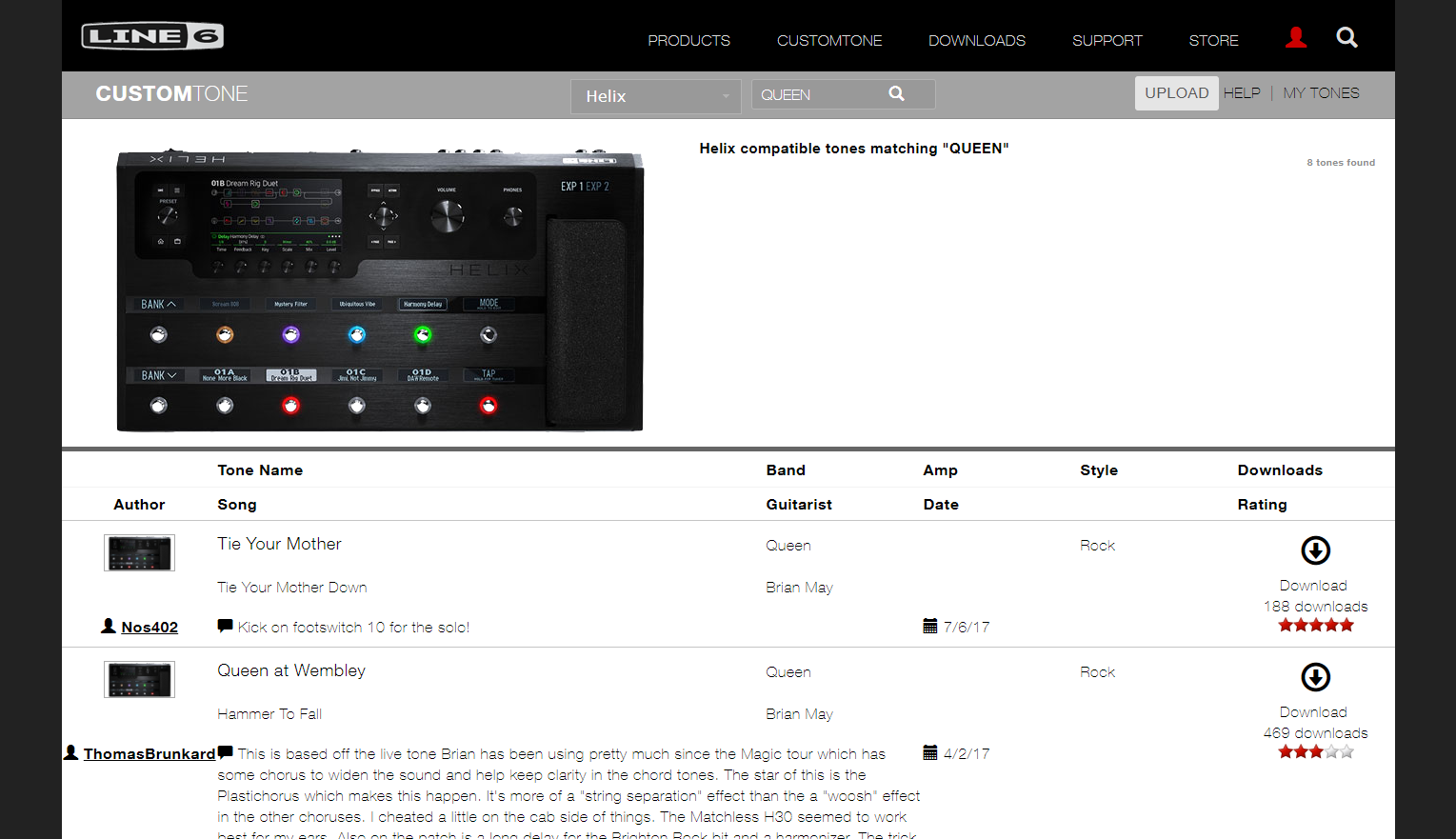Screen dimensions: 1456x839
Task: Click the Line 6 logo
Action: [152, 36]
